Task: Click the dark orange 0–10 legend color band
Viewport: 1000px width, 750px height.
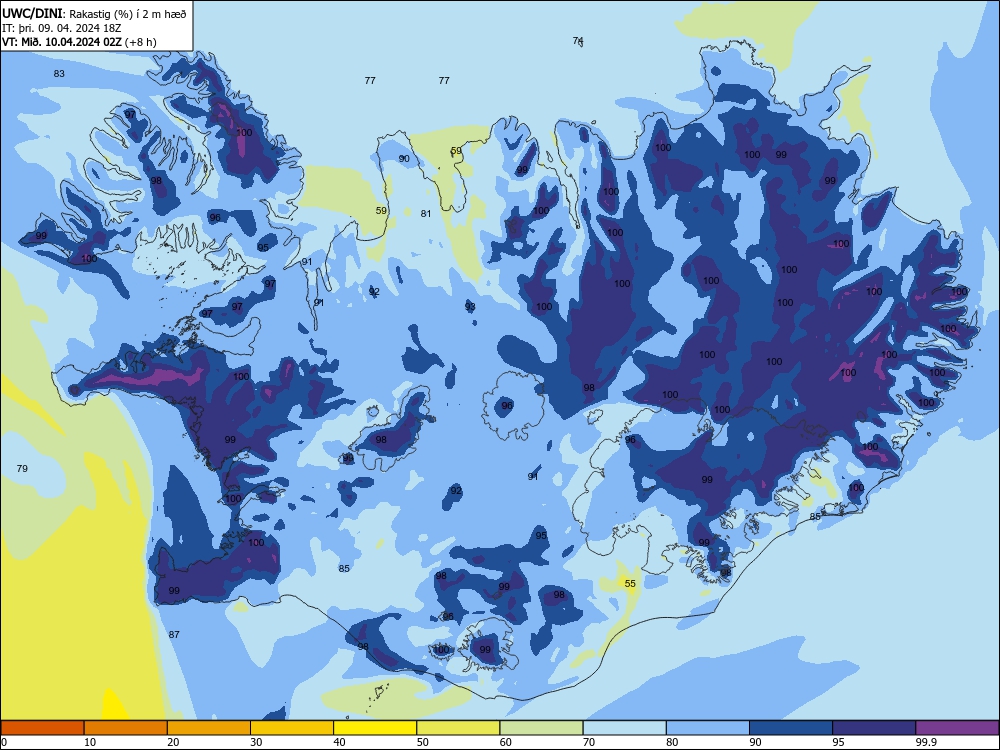Action: click(x=42, y=728)
